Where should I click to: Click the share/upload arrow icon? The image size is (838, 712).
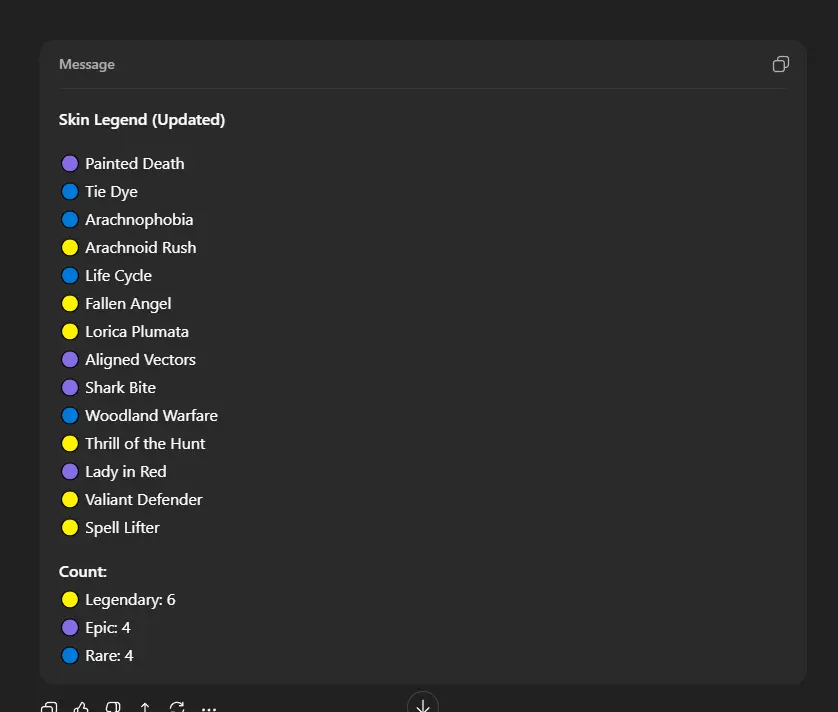point(145,708)
